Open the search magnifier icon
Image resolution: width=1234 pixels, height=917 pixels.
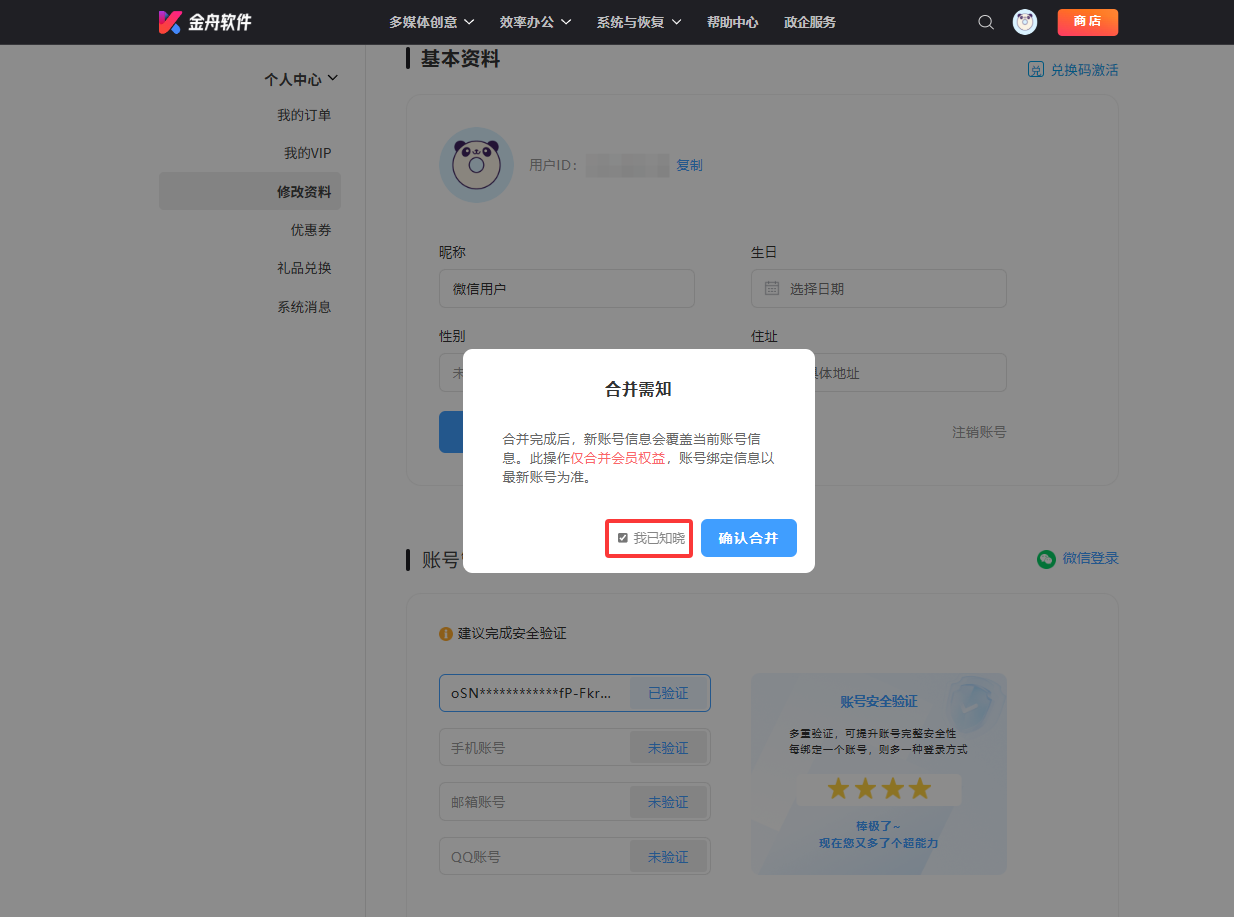pos(986,22)
